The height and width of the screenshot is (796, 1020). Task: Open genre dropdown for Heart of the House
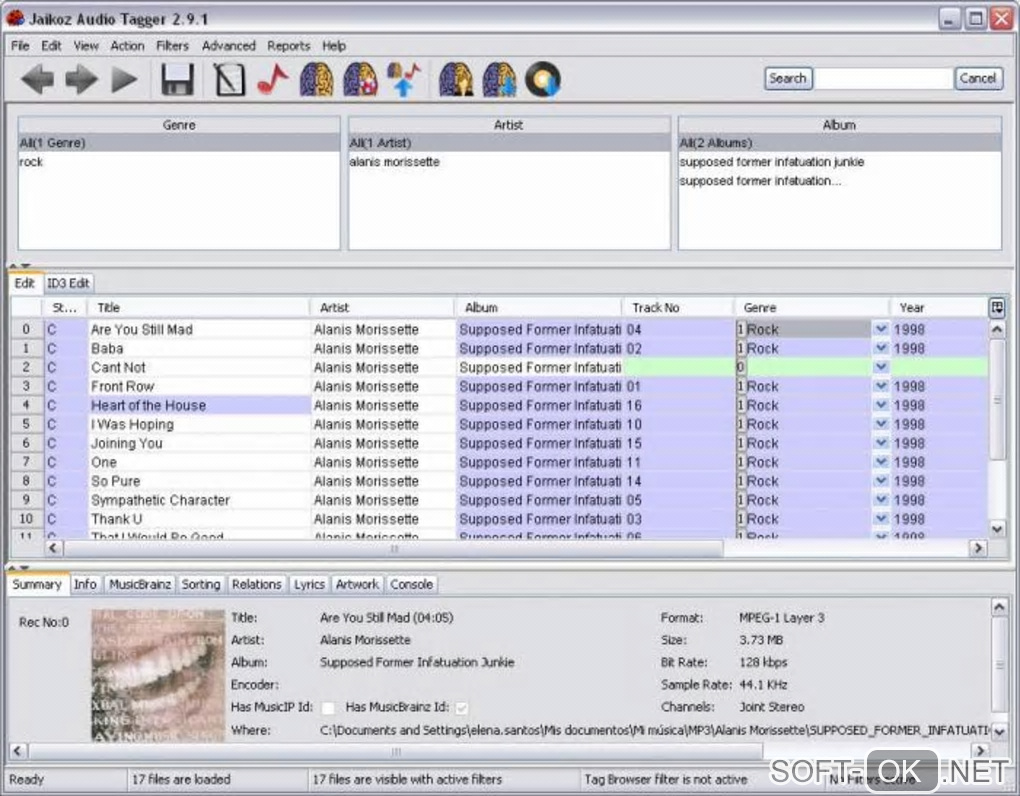pyautogui.click(x=881, y=405)
